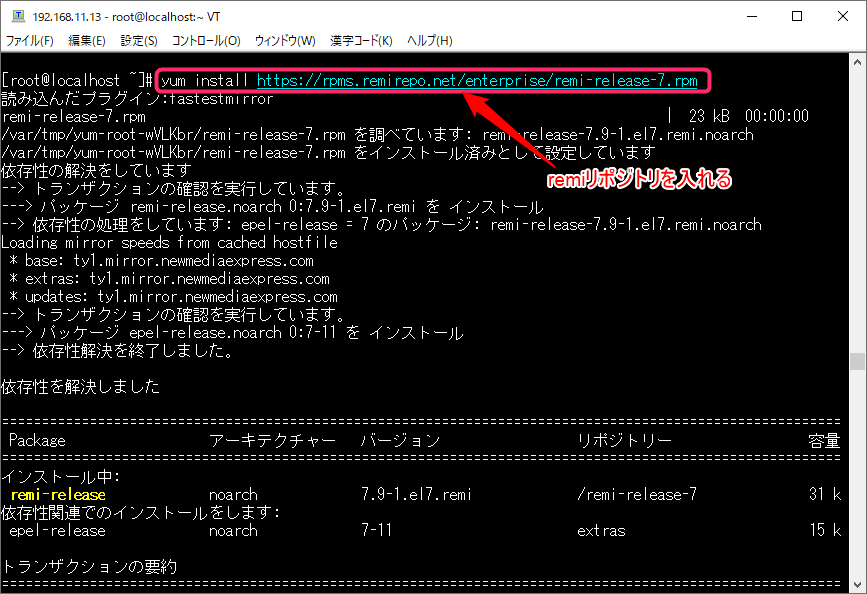Image resolution: width=867 pixels, height=594 pixels.
Task: Click the scrollbar up arrow
Action: tap(857, 62)
